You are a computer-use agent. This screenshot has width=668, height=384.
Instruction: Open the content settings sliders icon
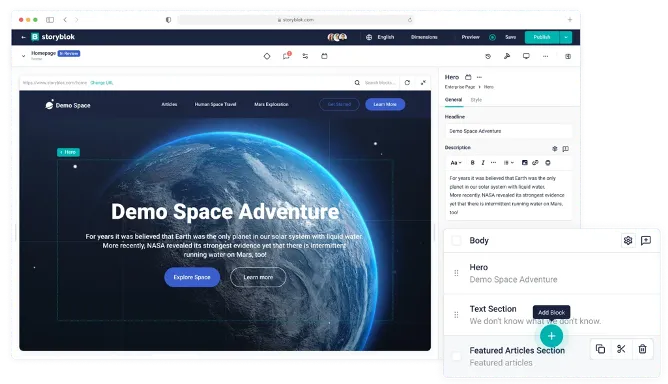[305, 56]
